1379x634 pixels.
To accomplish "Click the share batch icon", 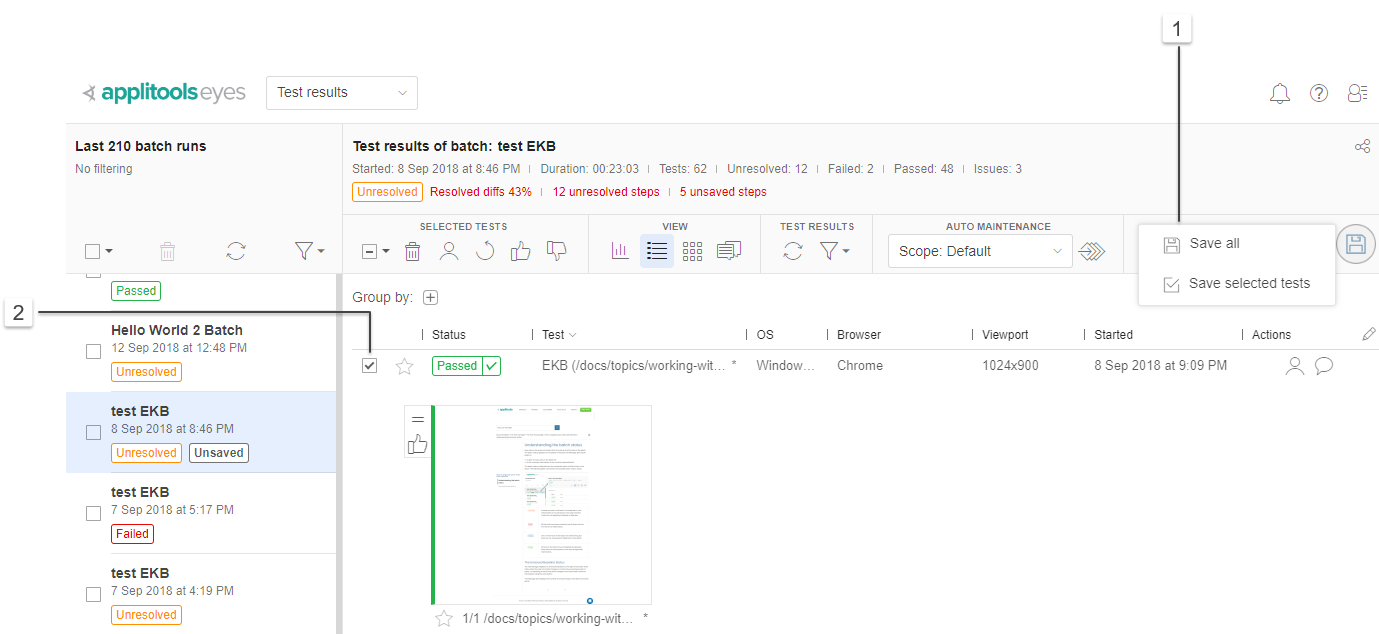I will coord(1362,147).
